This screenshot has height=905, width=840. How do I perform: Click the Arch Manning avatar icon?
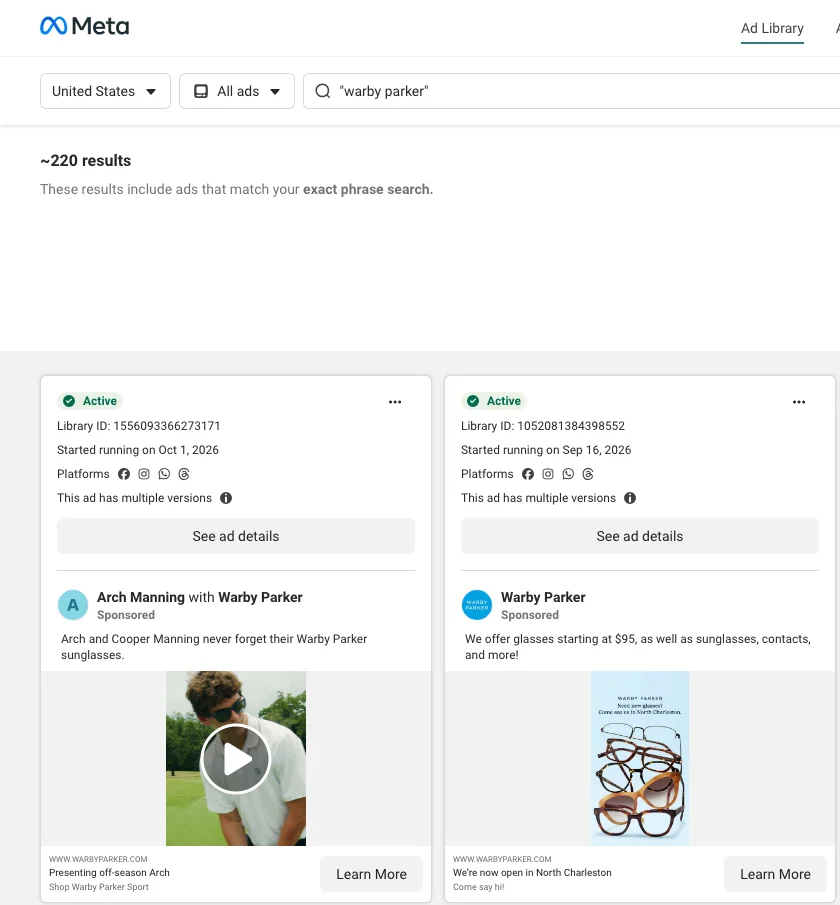pos(73,605)
